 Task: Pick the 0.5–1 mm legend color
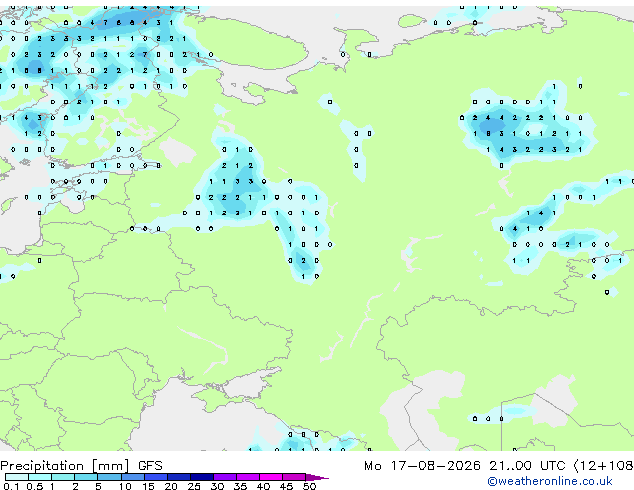(40, 477)
